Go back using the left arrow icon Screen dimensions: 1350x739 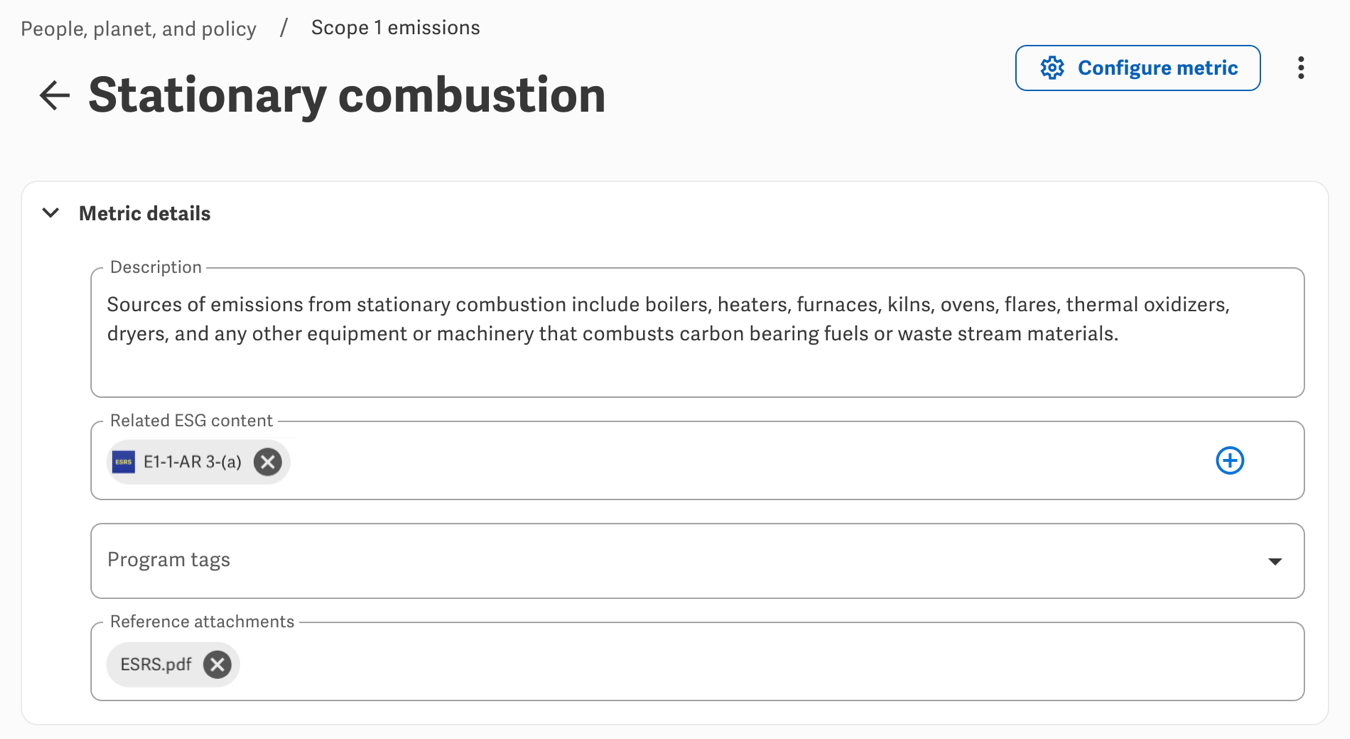(54, 95)
